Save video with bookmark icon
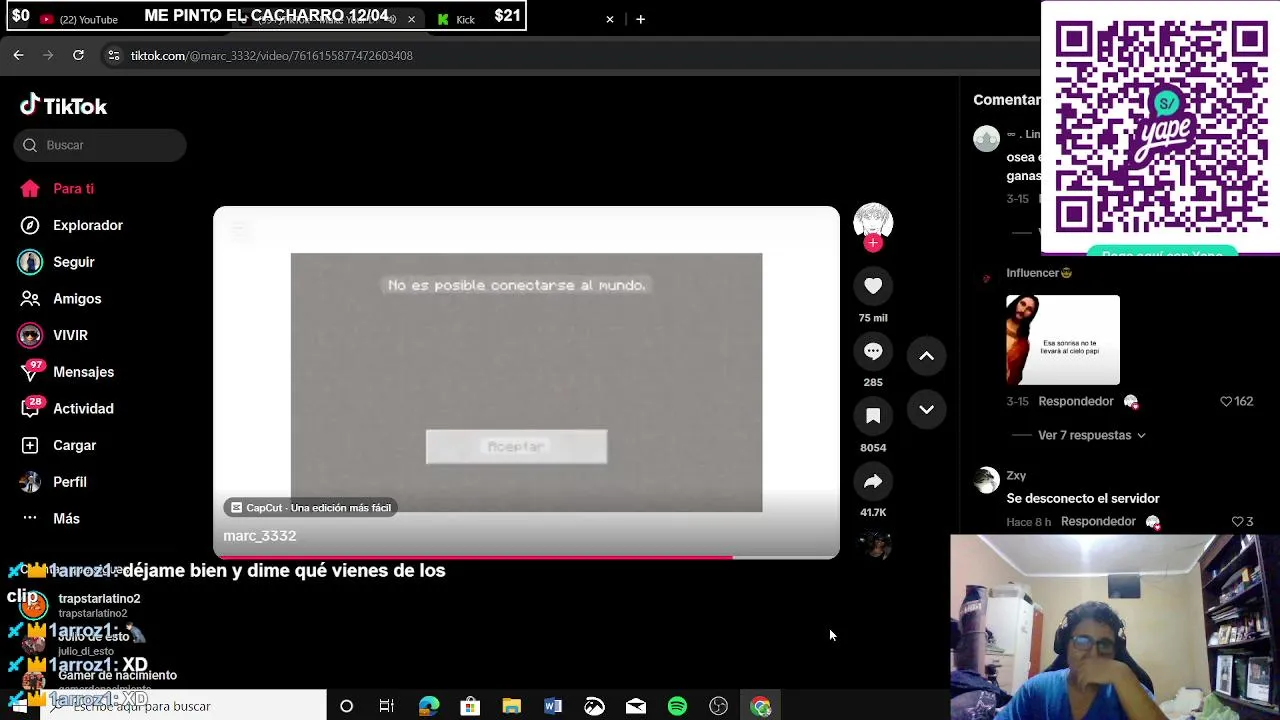 (x=873, y=416)
